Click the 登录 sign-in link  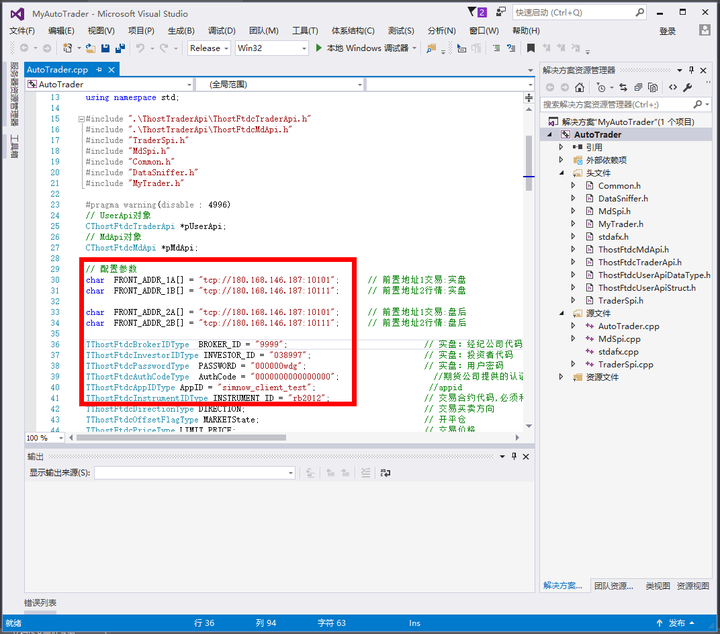(x=667, y=31)
